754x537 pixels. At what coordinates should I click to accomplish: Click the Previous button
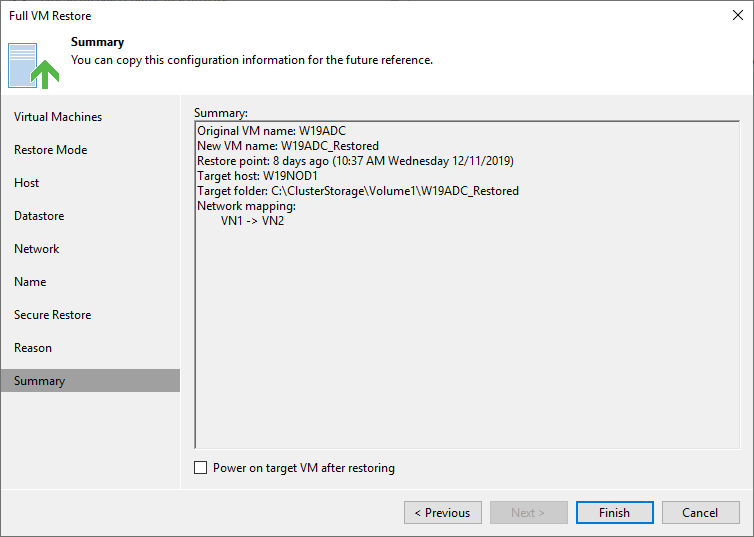[x=443, y=512]
